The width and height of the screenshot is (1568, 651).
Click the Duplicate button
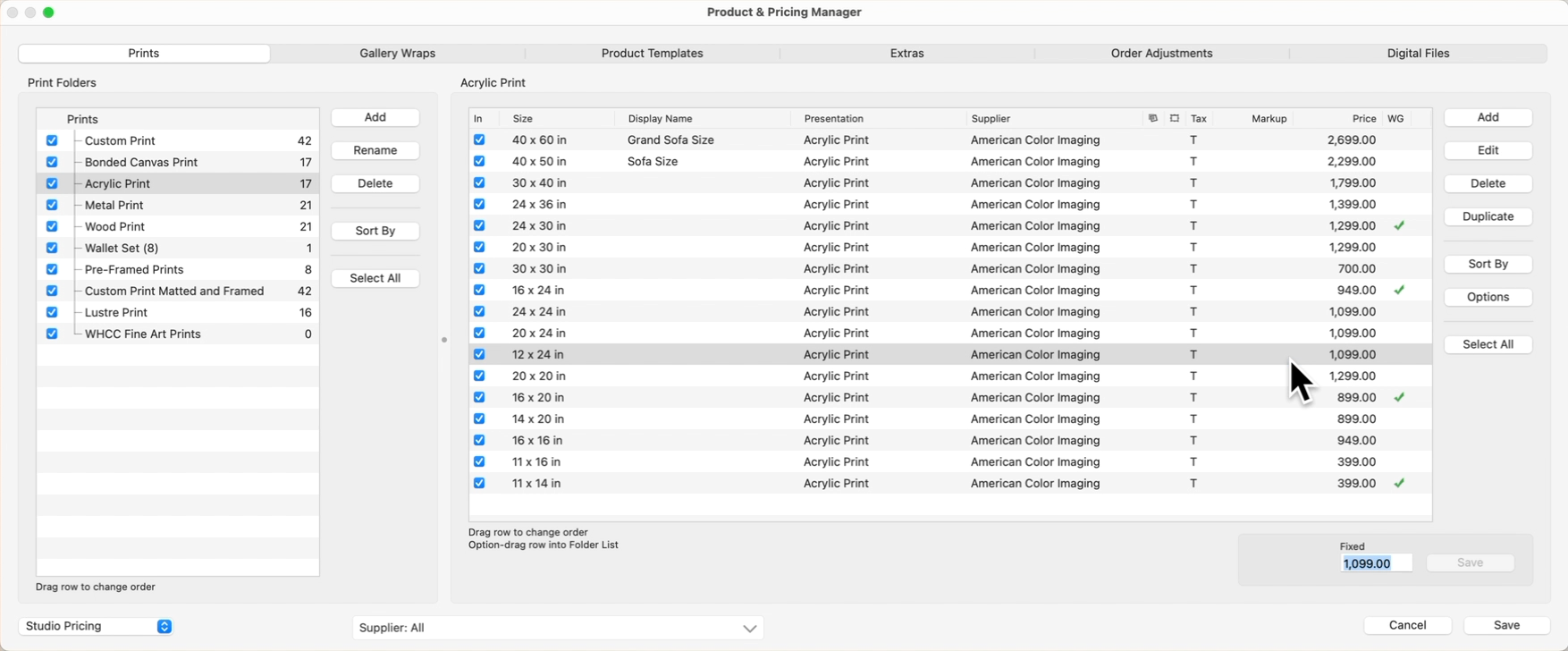click(1488, 217)
